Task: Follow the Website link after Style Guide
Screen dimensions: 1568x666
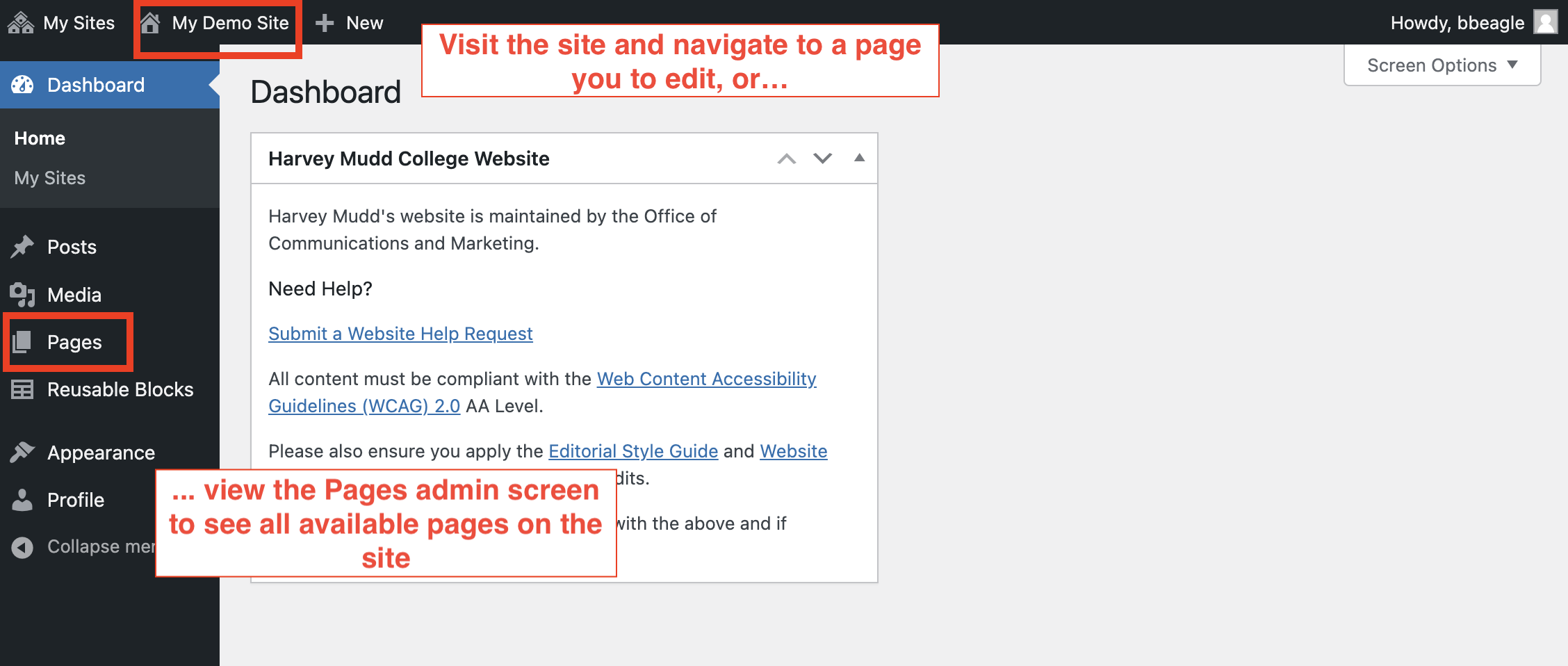Action: coord(794,451)
